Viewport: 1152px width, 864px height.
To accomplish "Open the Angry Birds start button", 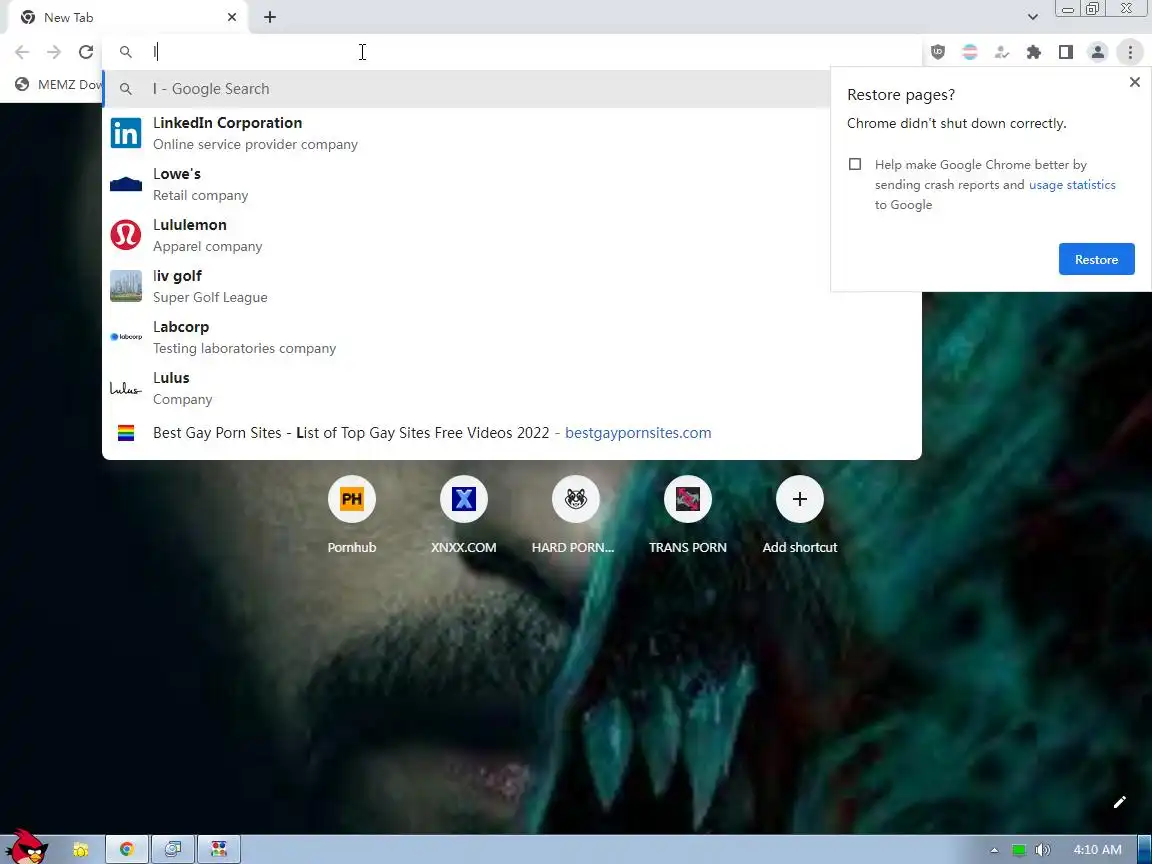I will coord(26,848).
